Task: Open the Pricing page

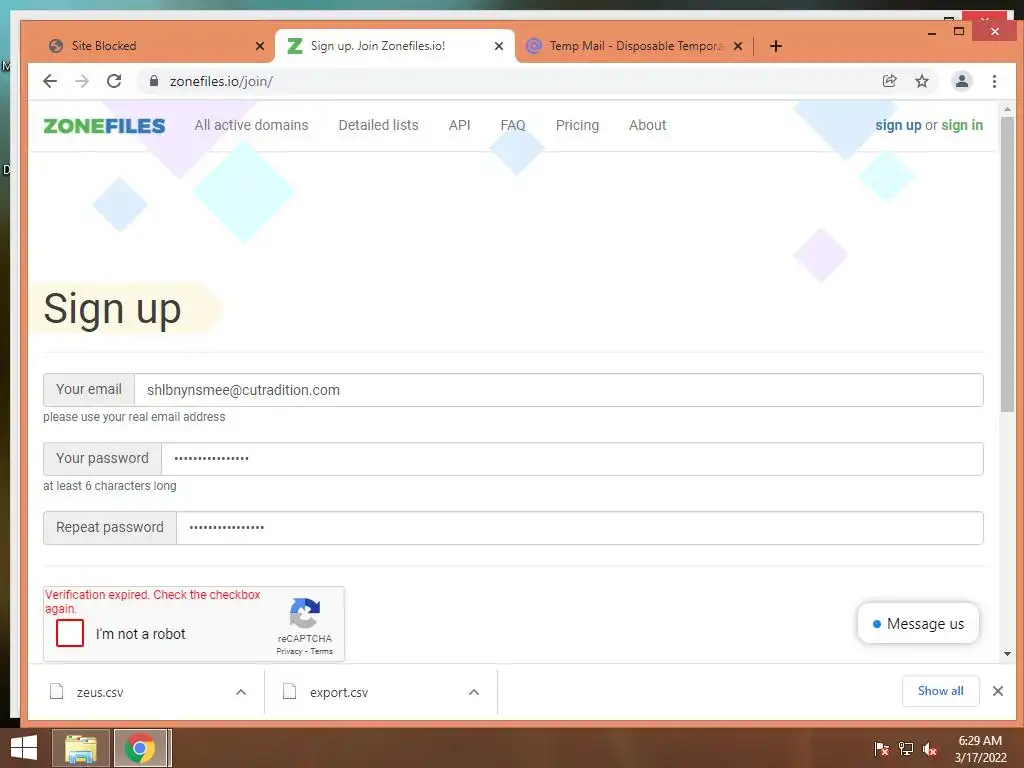Action: point(577,125)
